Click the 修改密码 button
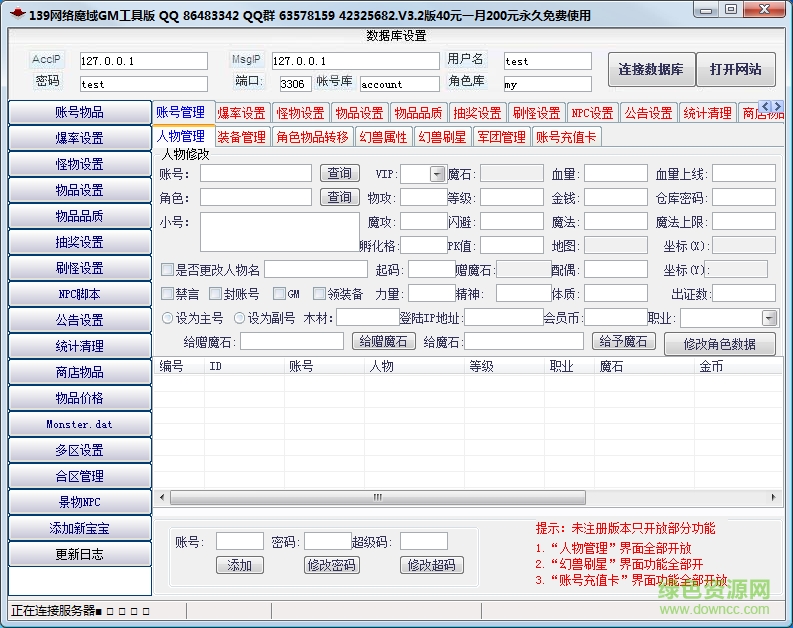 tap(332, 565)
